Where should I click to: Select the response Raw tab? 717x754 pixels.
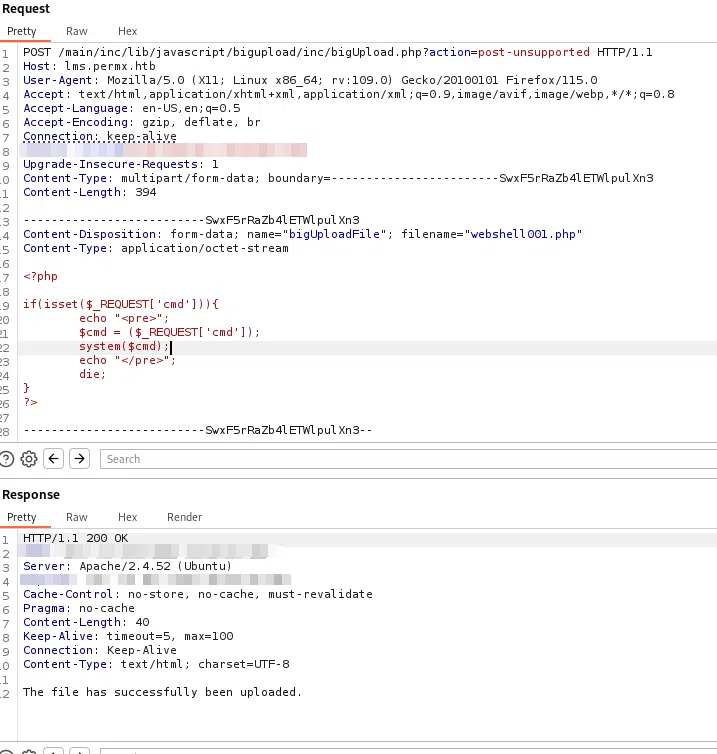coord(77,517)
